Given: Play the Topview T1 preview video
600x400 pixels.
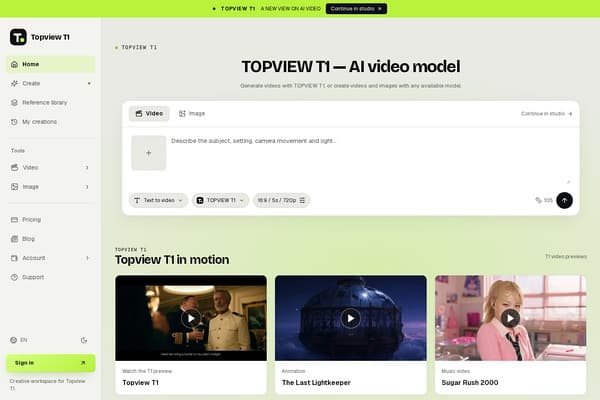Looking at the screenshot, I should 191,318.
